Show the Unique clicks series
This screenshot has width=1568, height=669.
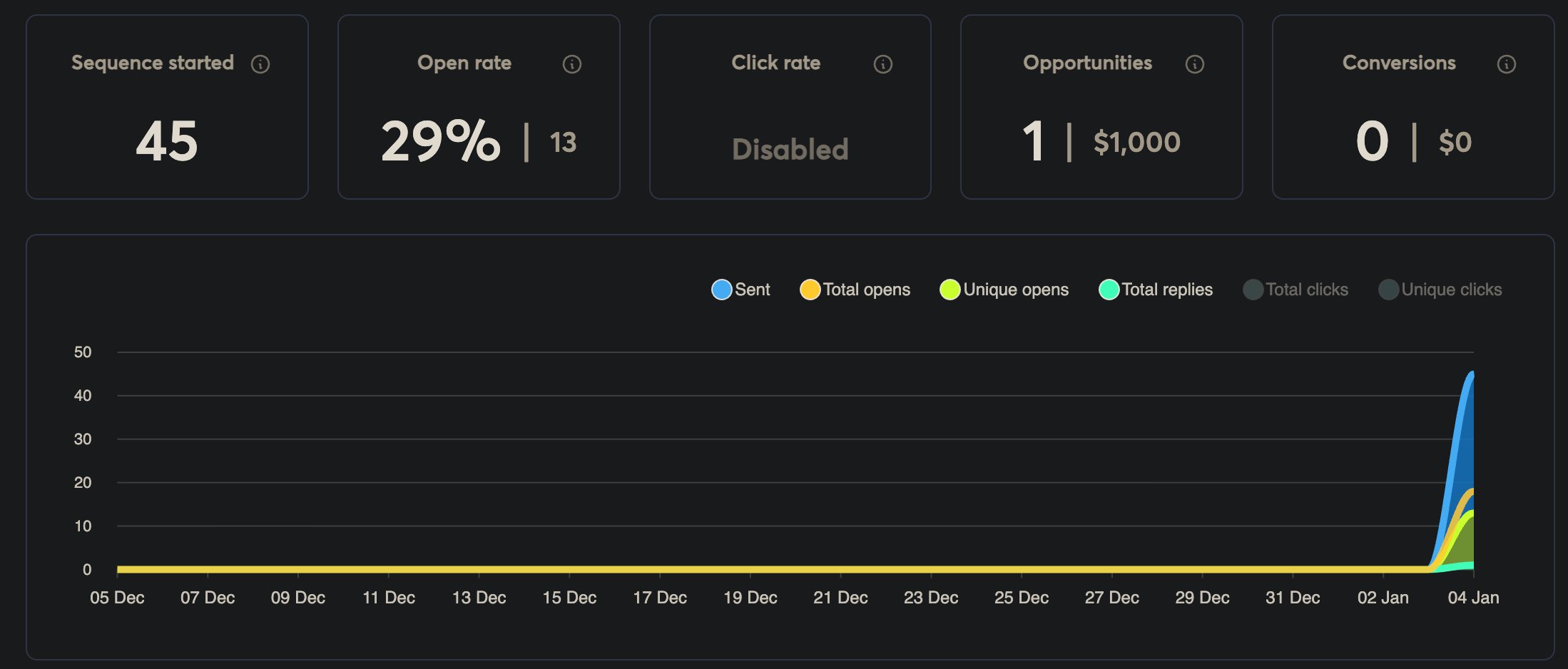(1440, 290)
